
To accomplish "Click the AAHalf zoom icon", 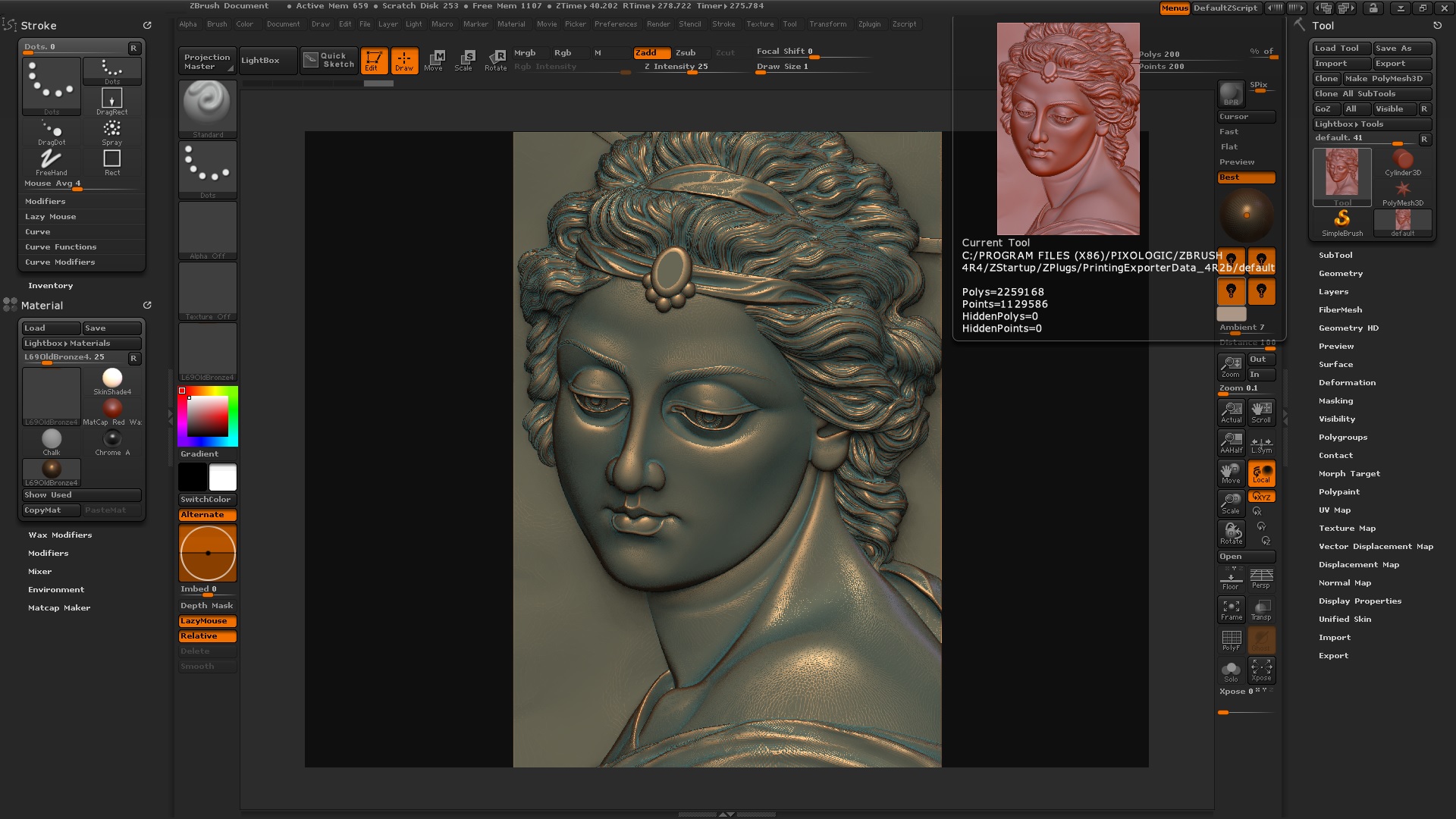I will [1231, 442].
